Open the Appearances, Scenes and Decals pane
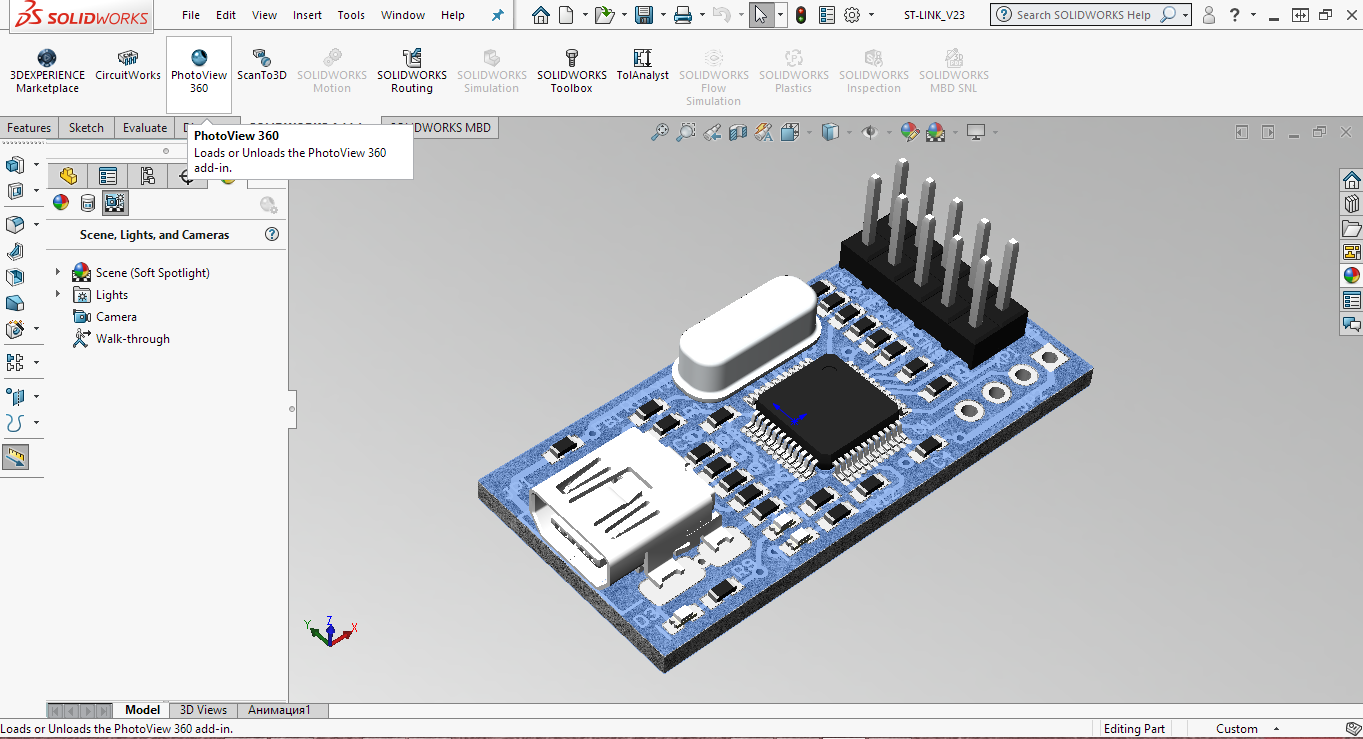Screen dimensions: 1363x739 [1352, 276]
